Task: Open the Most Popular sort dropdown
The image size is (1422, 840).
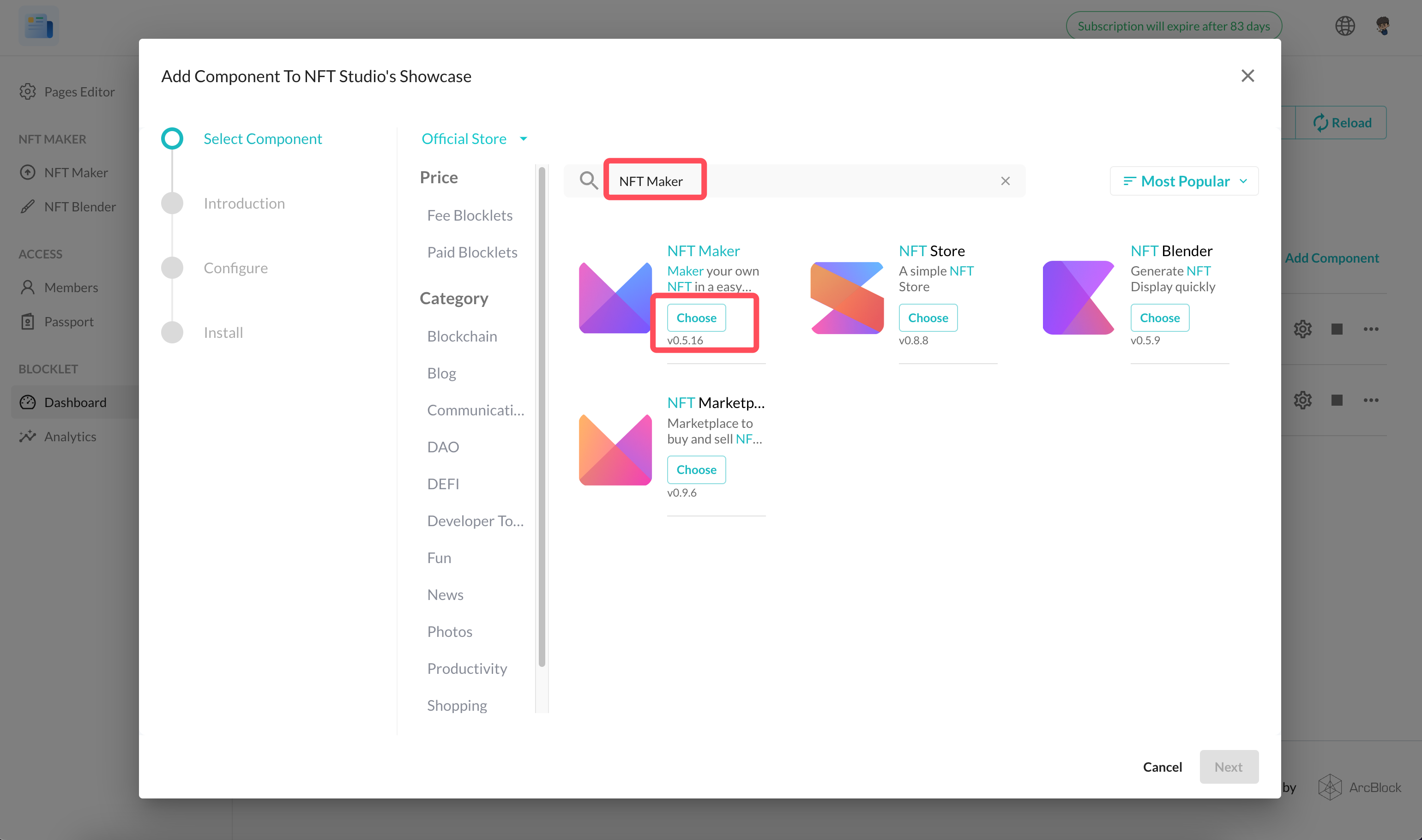Action: (1184, 181)
